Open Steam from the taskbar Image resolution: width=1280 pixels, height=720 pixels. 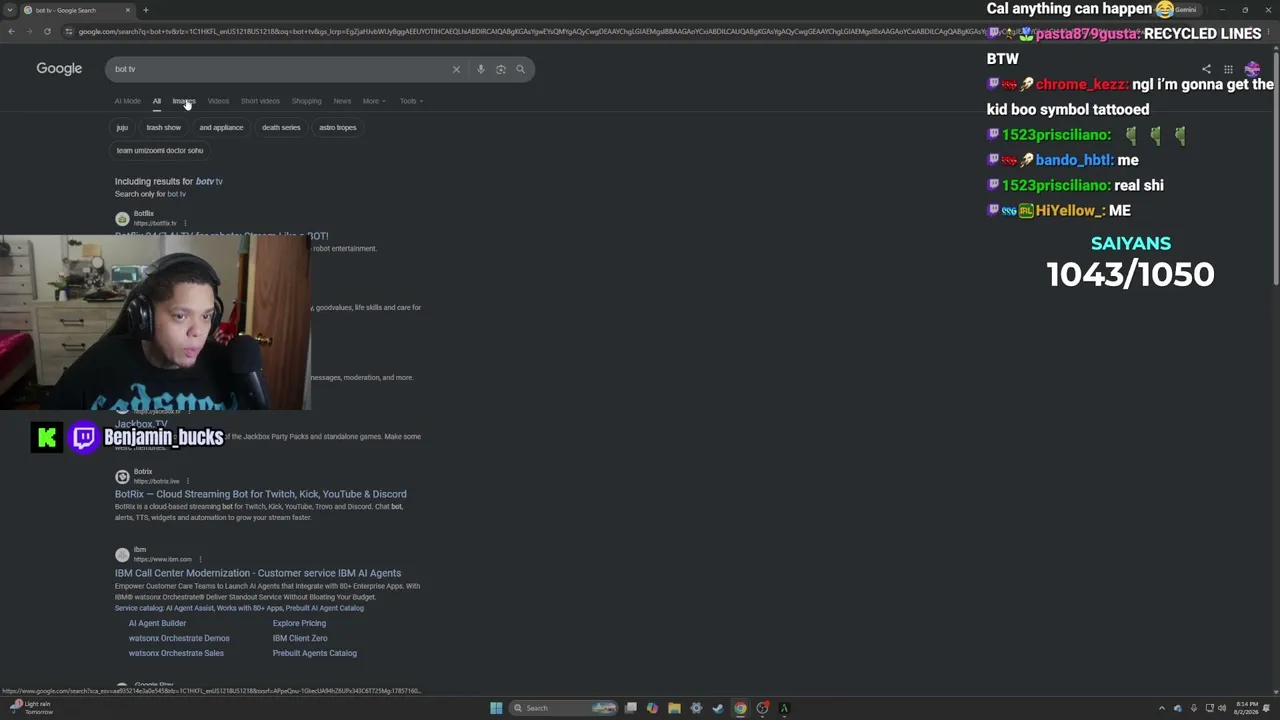click(718, 708)
